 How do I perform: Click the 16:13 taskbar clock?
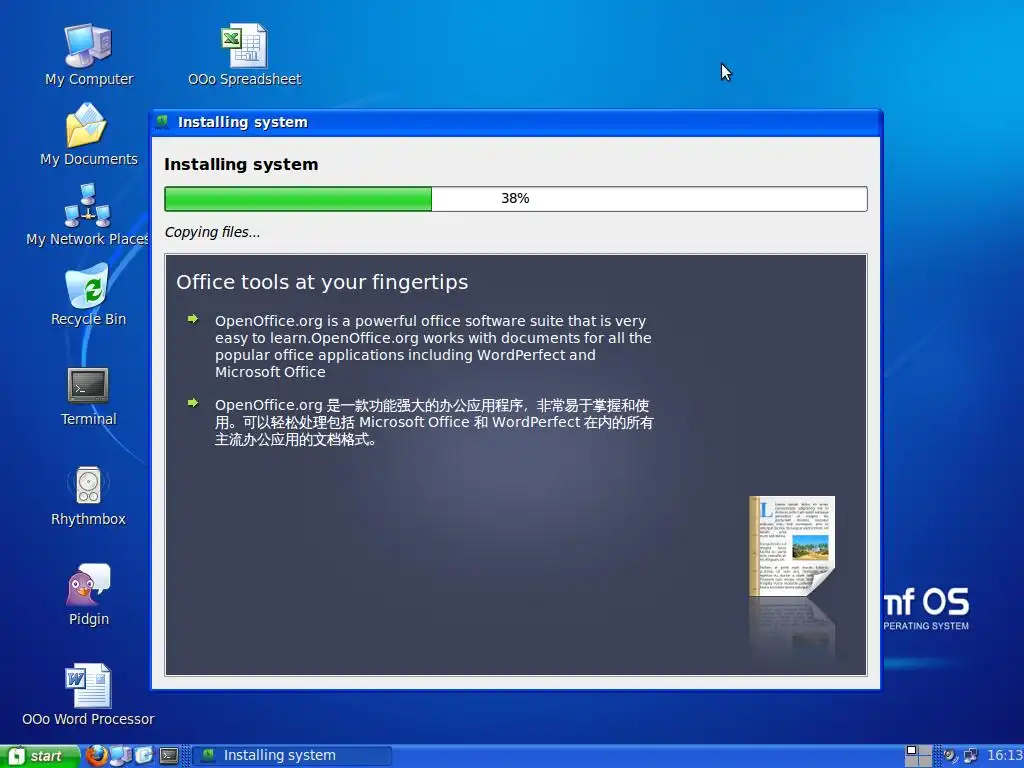[1004, 756]
